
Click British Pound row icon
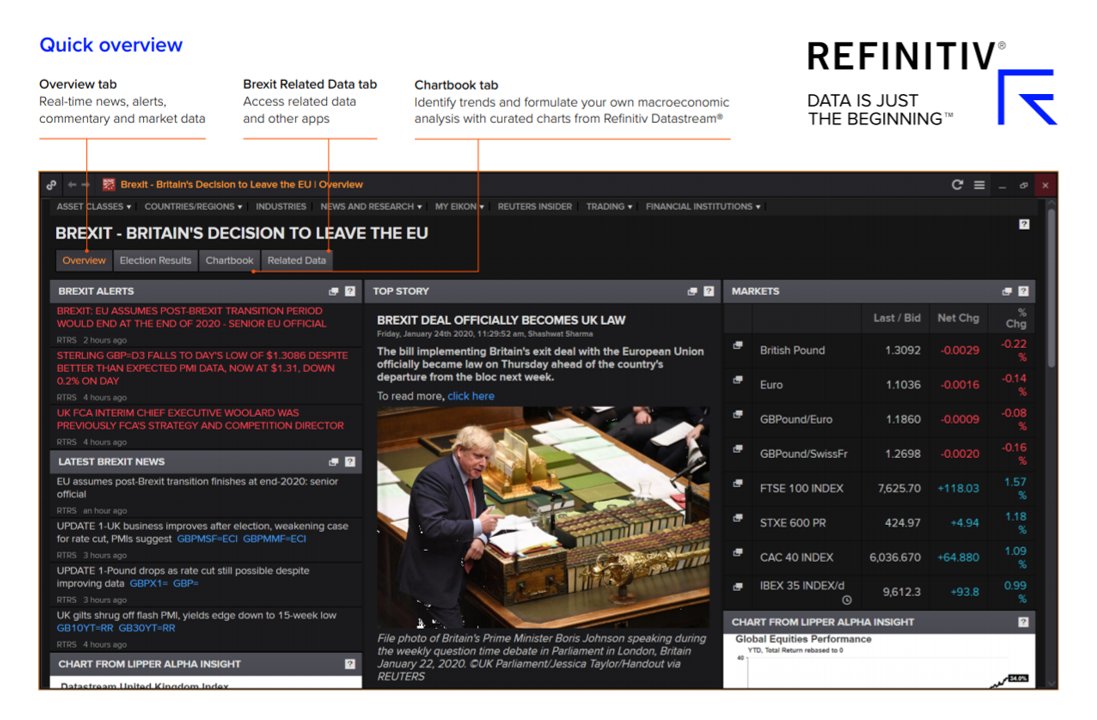coord(737,346)
